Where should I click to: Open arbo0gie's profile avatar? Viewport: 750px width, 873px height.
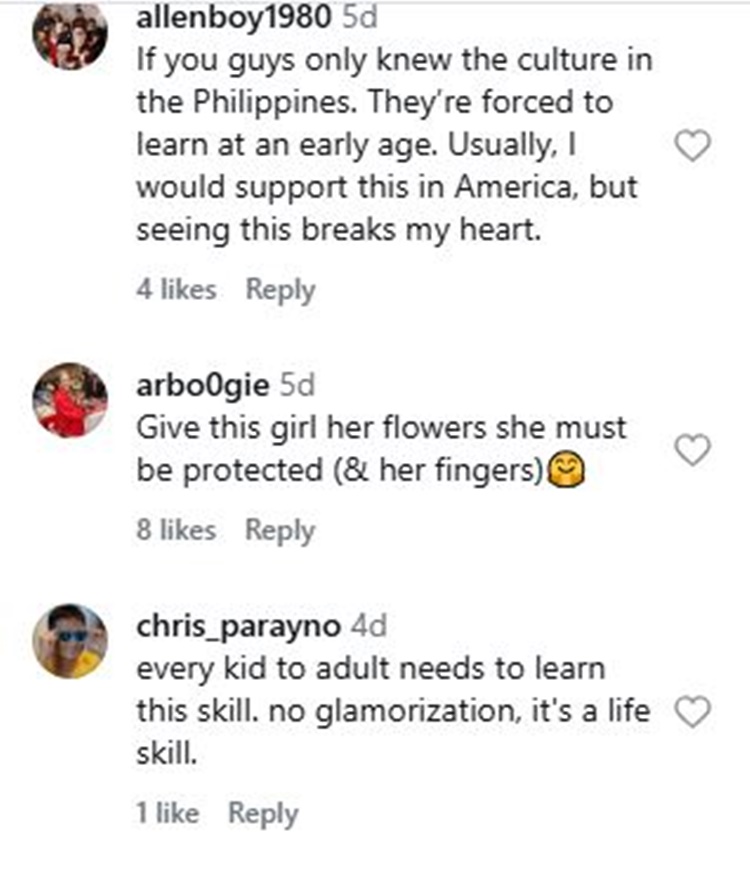point(70,400)
